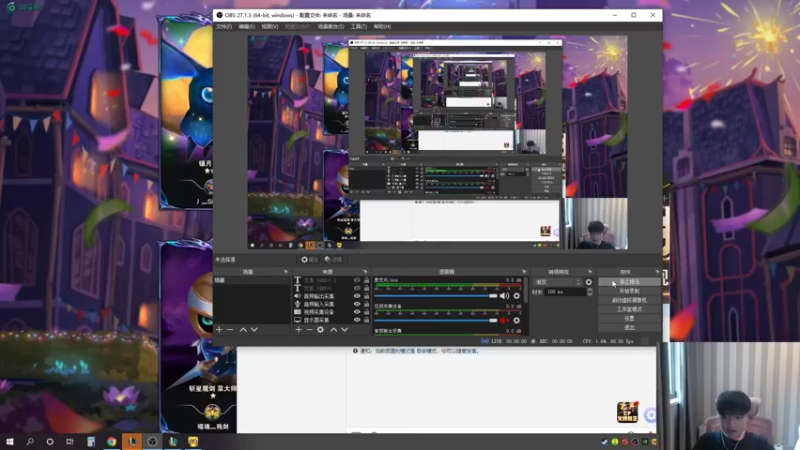Open the scene transition type dropdown
Image resolution: width=800 pixels, height=450 pixels.
pyautogui.click(x=557, y=282)
